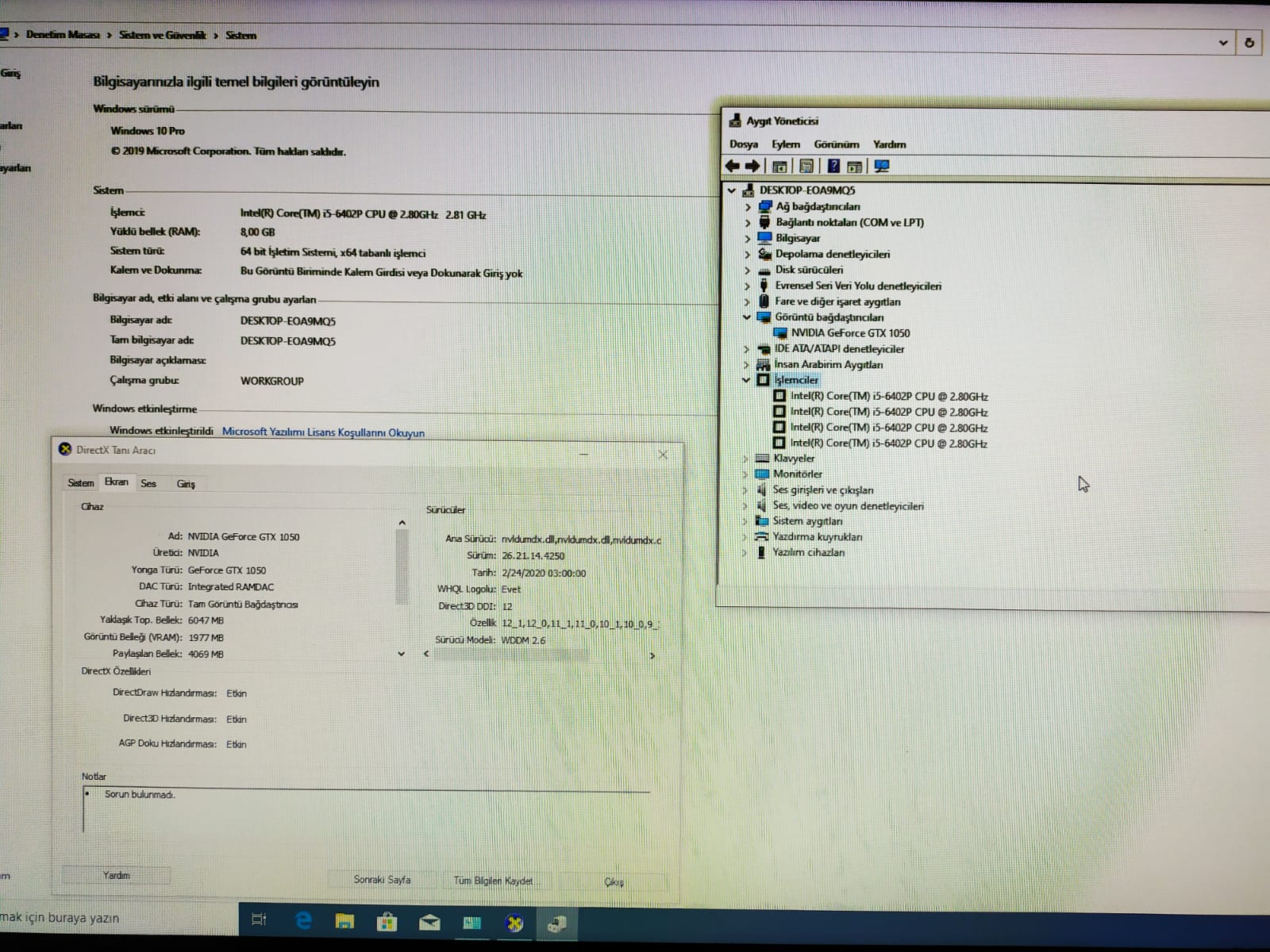Select the Yazılım cihazları icon
The image size is (1270, 952).
[761, 552]
